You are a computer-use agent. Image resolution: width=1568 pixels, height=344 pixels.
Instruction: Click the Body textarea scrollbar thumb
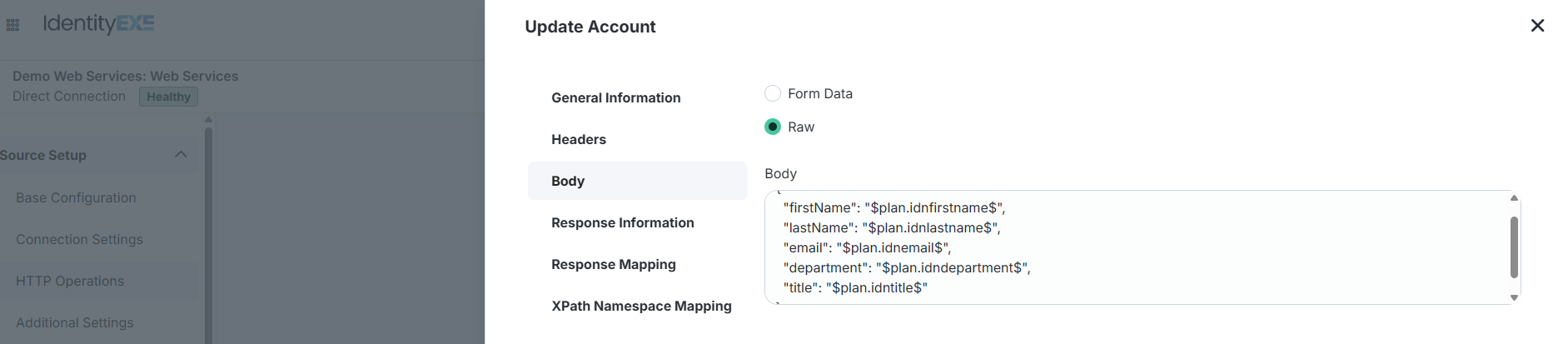pyautogui.click(x=1514, y=247)
